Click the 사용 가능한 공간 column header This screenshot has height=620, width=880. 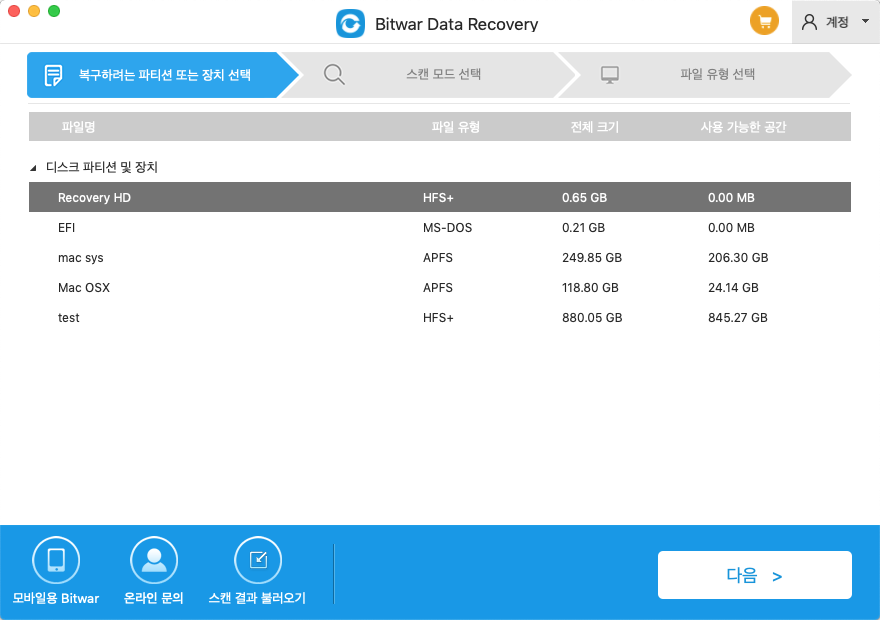coord(742,127)
